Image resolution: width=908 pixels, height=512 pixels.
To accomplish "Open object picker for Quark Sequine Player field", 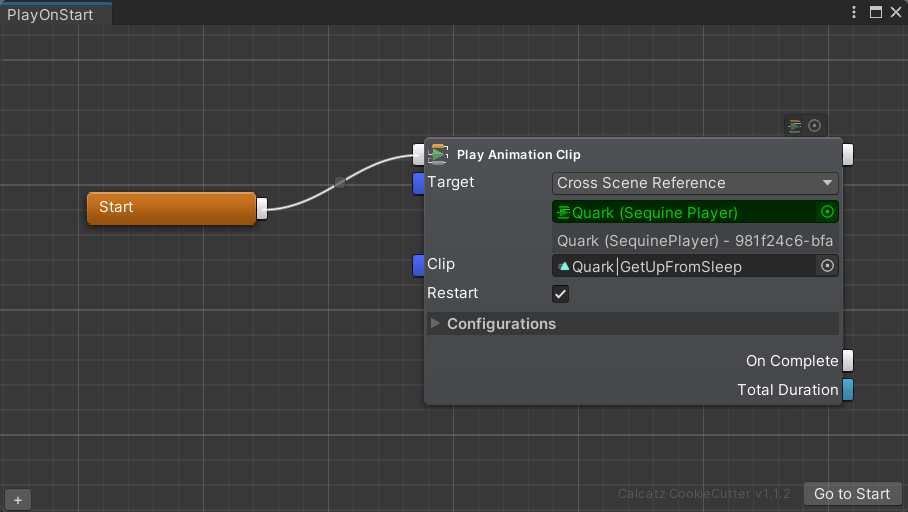I will tap(827, 212).
